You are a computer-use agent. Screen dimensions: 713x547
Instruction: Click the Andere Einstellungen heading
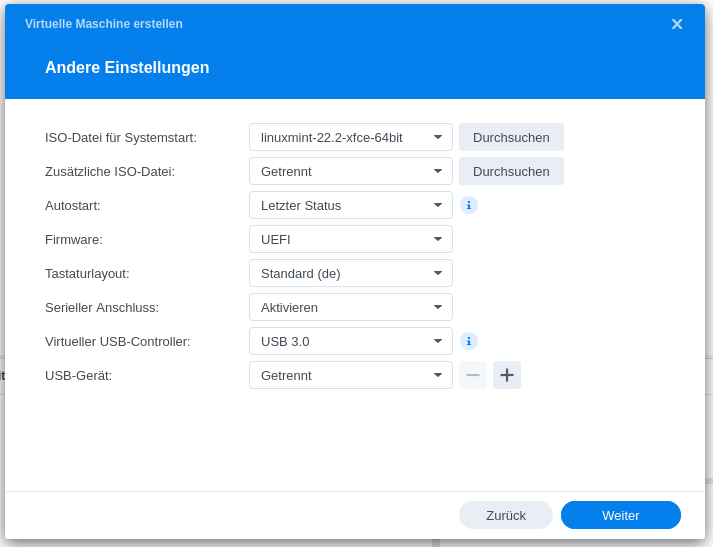point(127,67)
